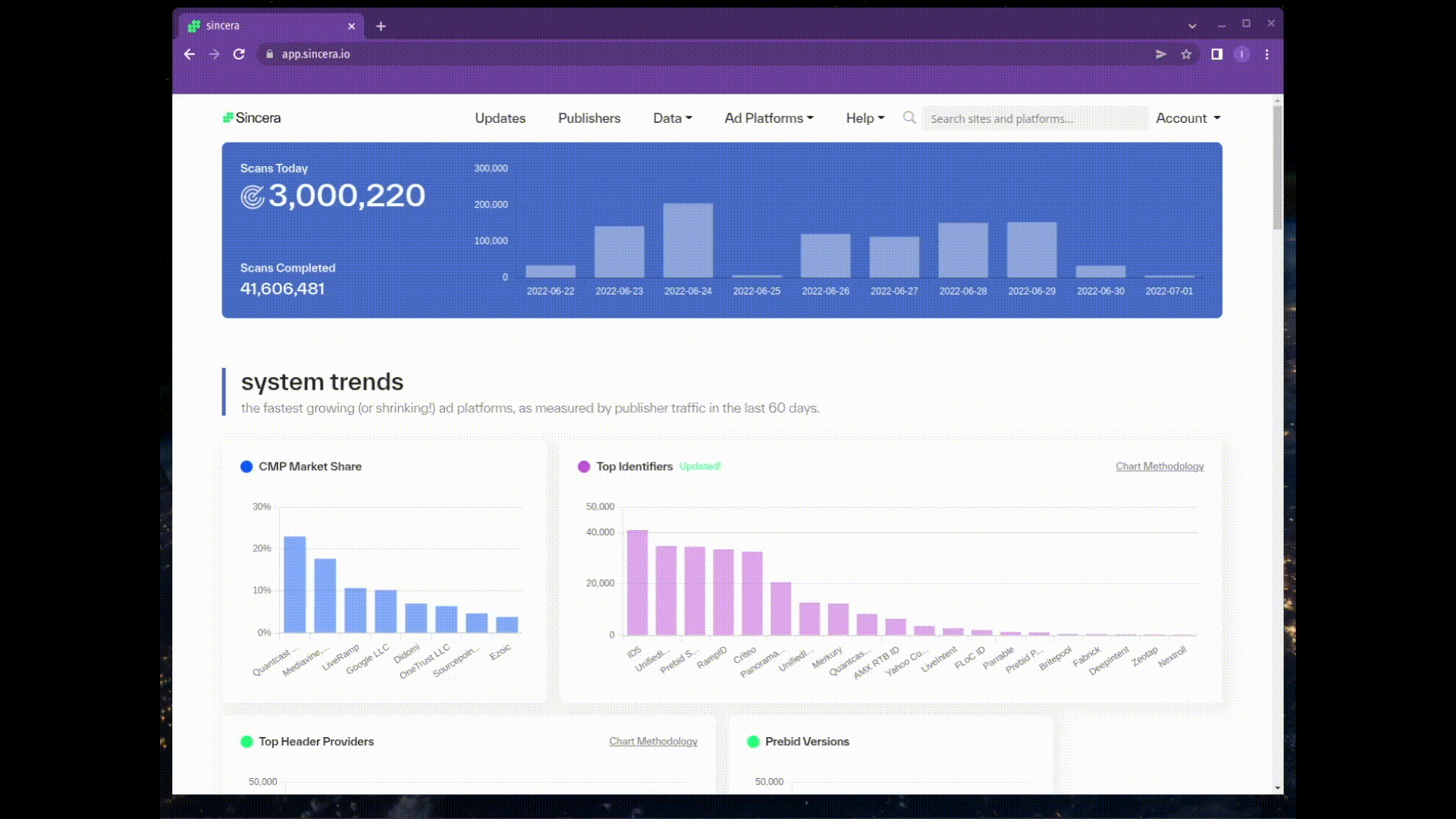Bookmark this page with star icon
Image resolution: width=1456 pixels, height=819 pixels.
click(1186, 54)
